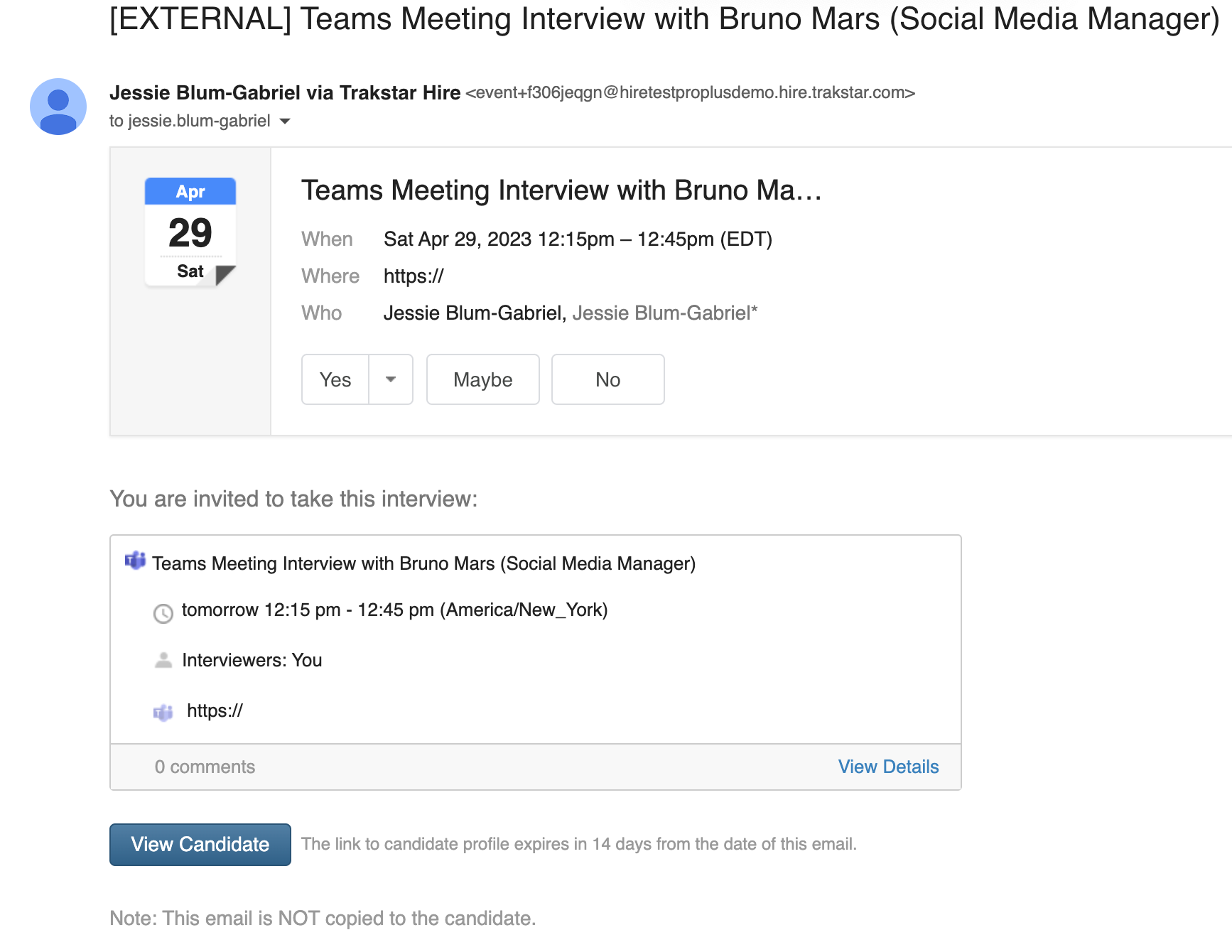Viewport: 1232px width, 952px height.
Task: Open the truncated Teams Meeting Interview event title
Action: (x=561, y=190)
